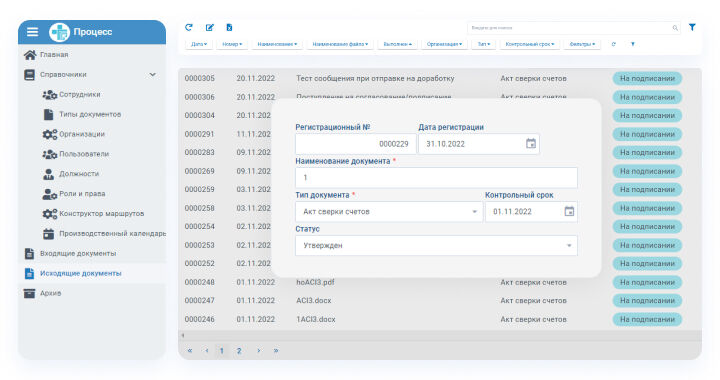This screenshot has width=720, height=380.
Task: Click the Регистрационный № field
Action: [355, 144]
